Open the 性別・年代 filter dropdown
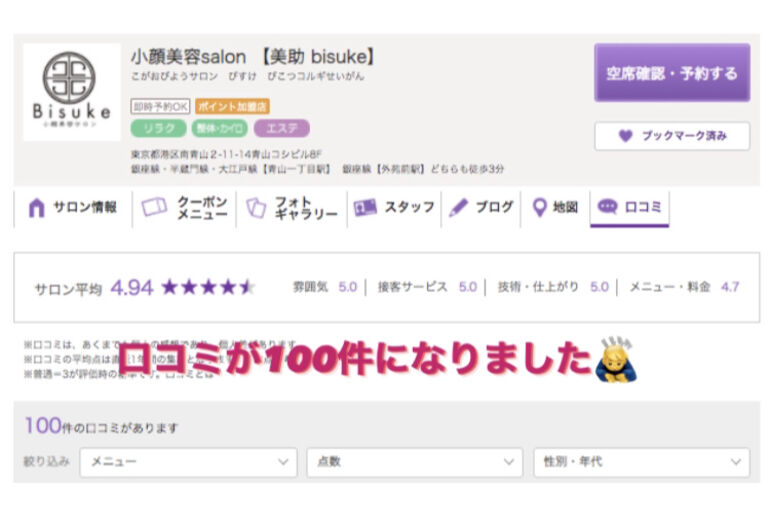Image resolution: width=770 pixels, height=510 pixels. tap(642, 462)
